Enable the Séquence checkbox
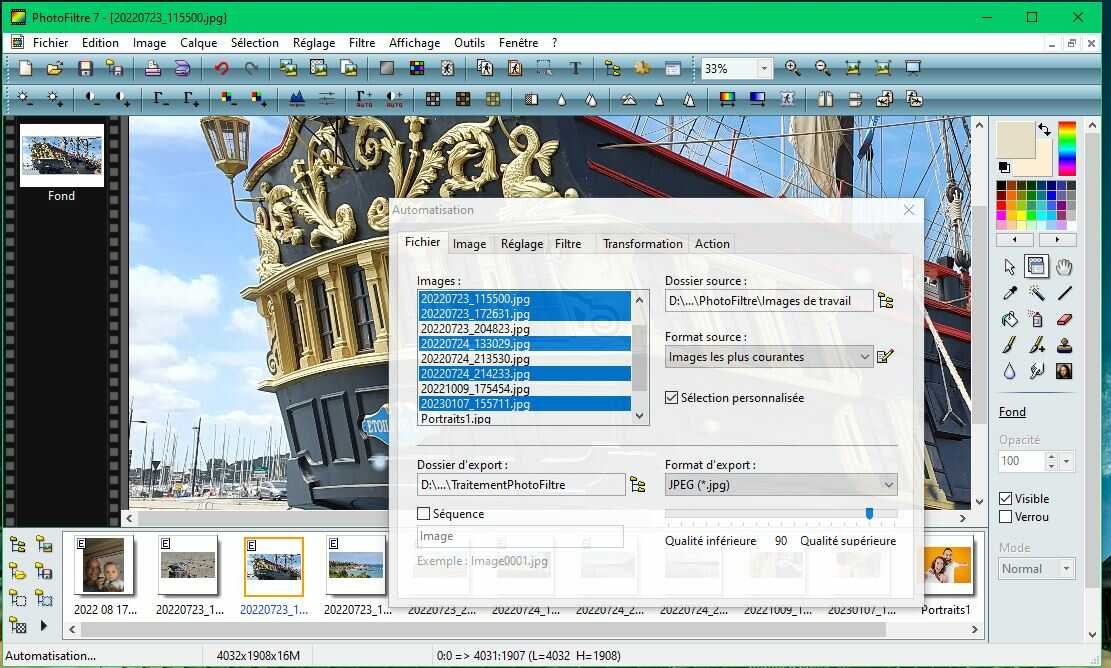This screenshot has height=668, width=1111. 424,514
